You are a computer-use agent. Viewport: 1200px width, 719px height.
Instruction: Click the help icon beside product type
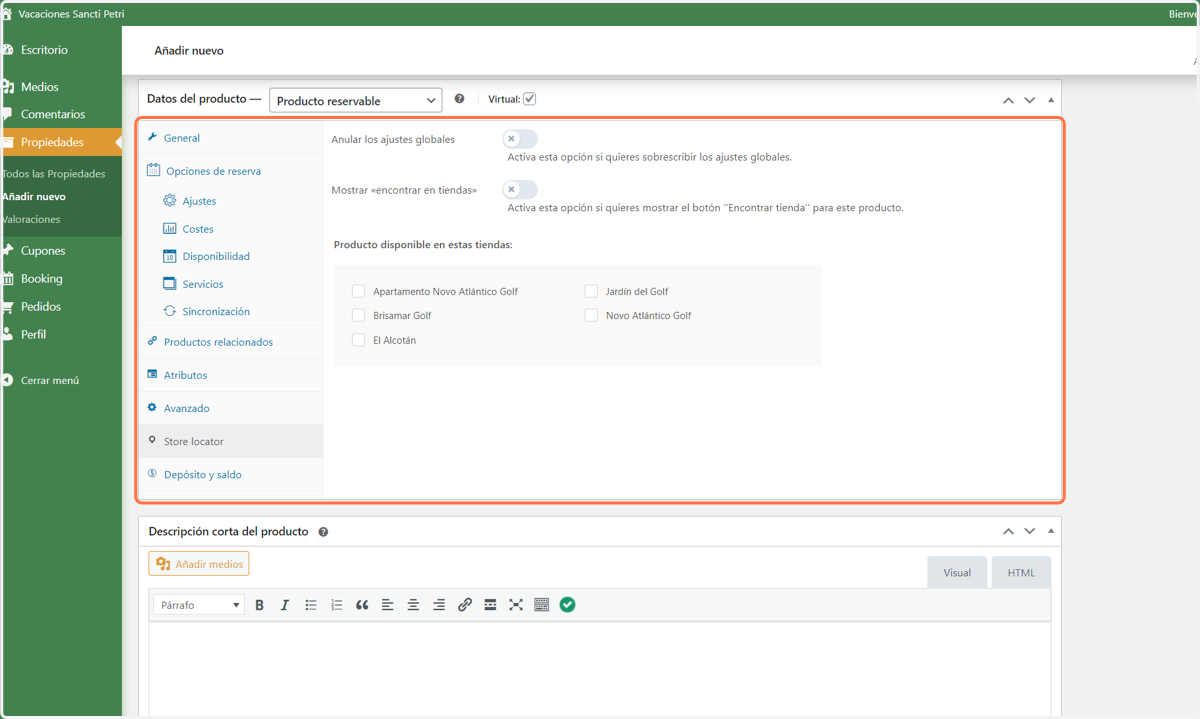[460, 99]
